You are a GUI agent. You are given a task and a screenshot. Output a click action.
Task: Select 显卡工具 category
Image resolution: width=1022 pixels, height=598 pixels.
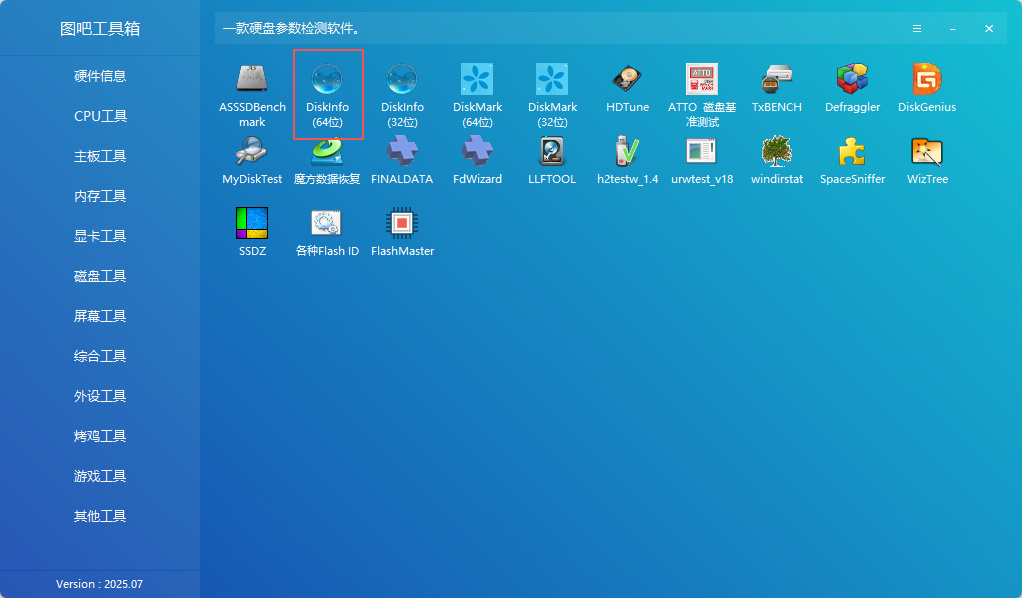[x=100, y=236]
